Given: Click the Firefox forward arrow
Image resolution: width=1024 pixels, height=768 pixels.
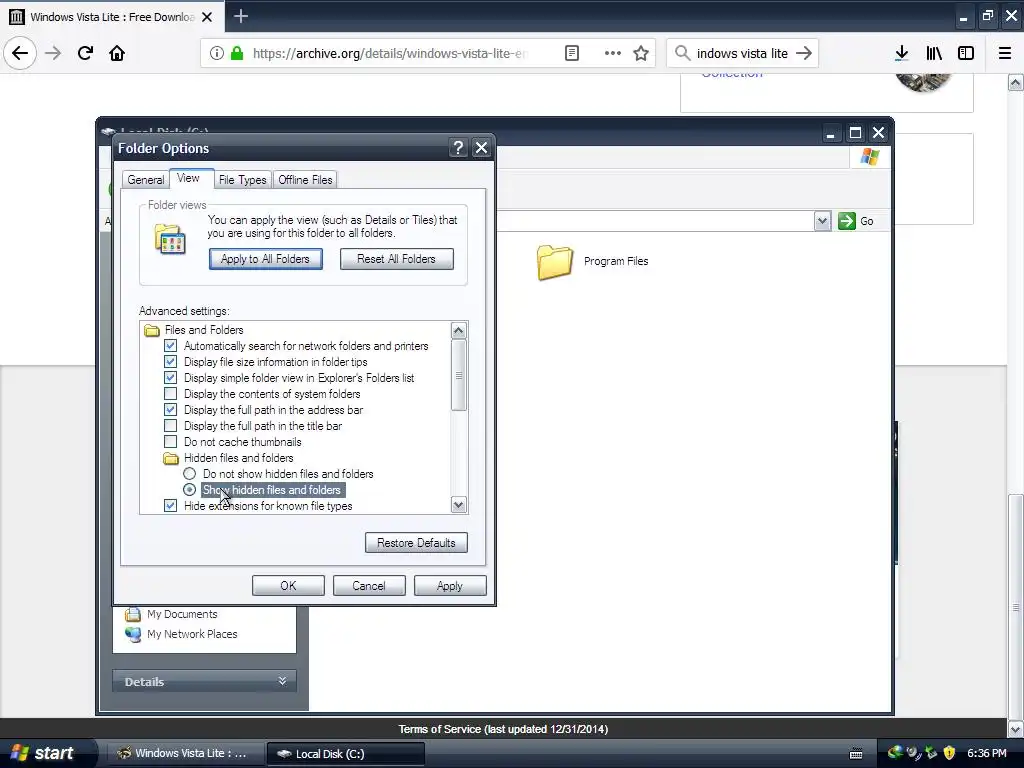Looking at the screenshot, I should pos(53,53).
